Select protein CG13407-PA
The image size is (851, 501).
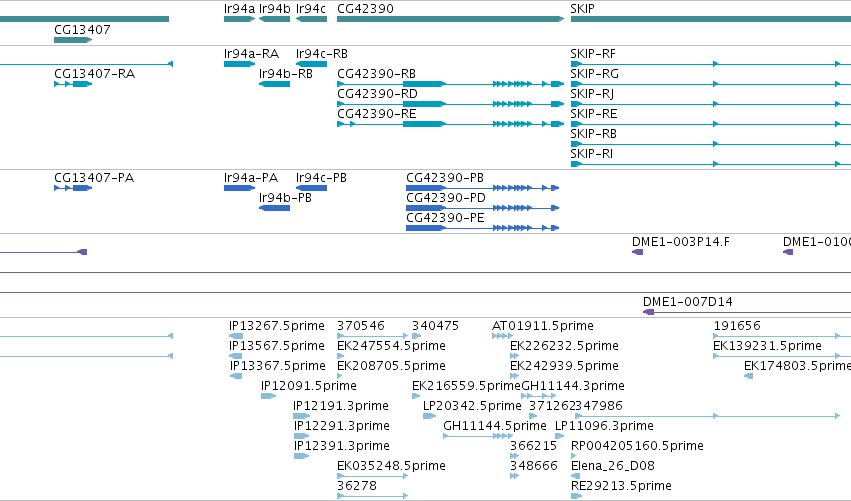pos(73,188)
